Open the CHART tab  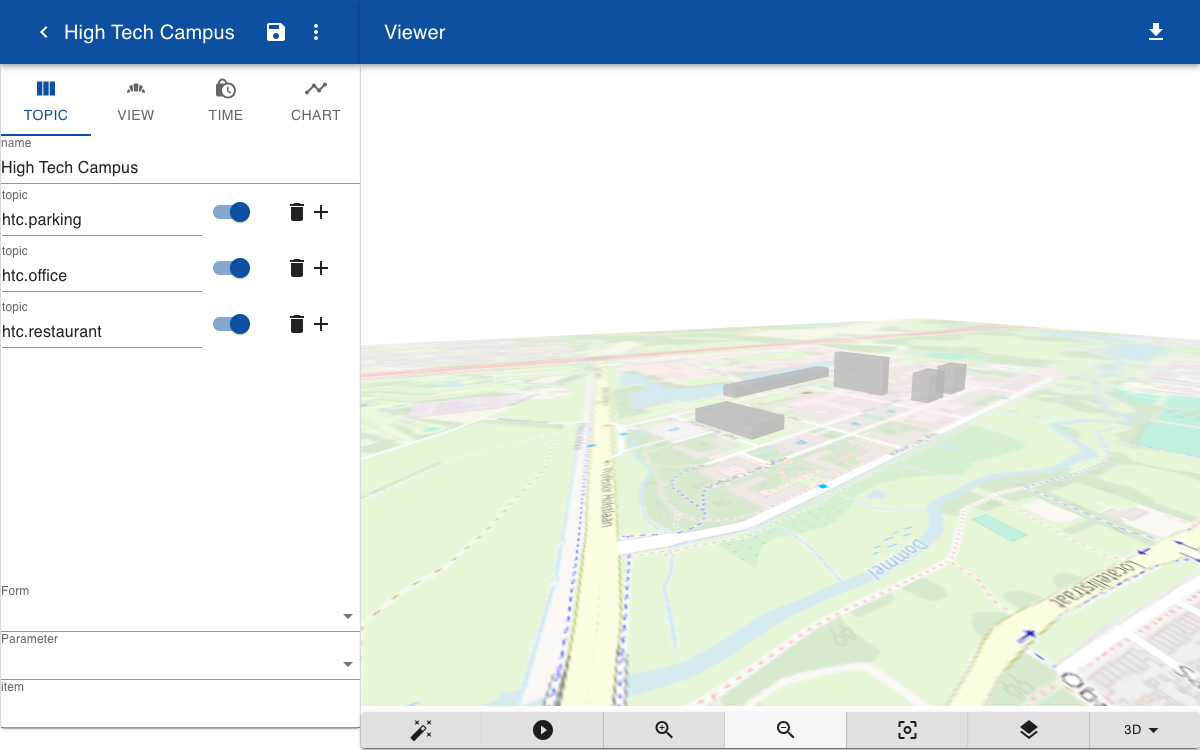point(316,101)
